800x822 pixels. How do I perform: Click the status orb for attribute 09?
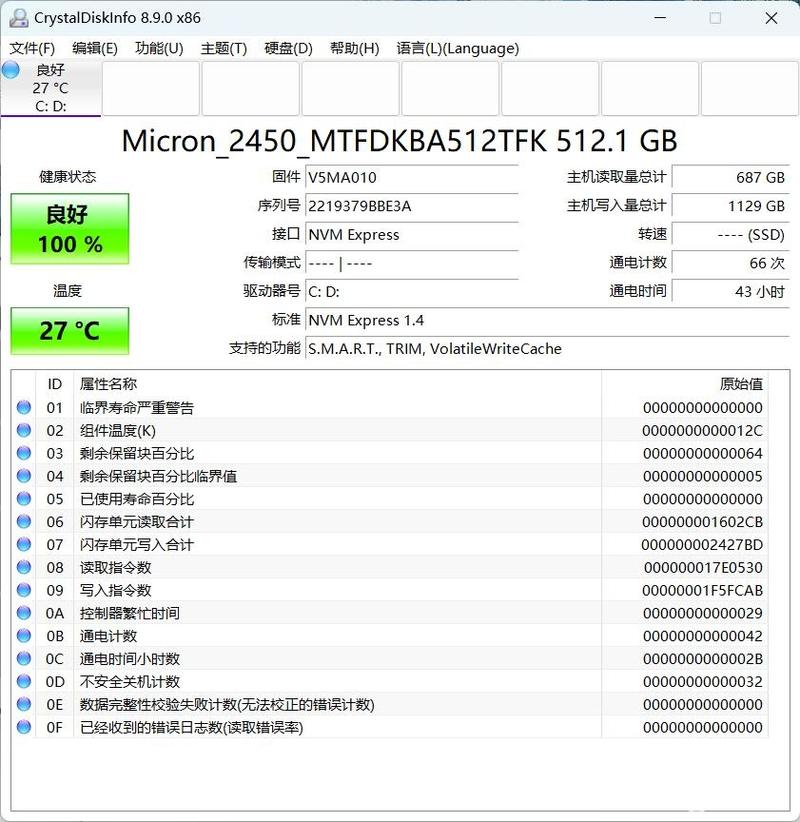24,590
